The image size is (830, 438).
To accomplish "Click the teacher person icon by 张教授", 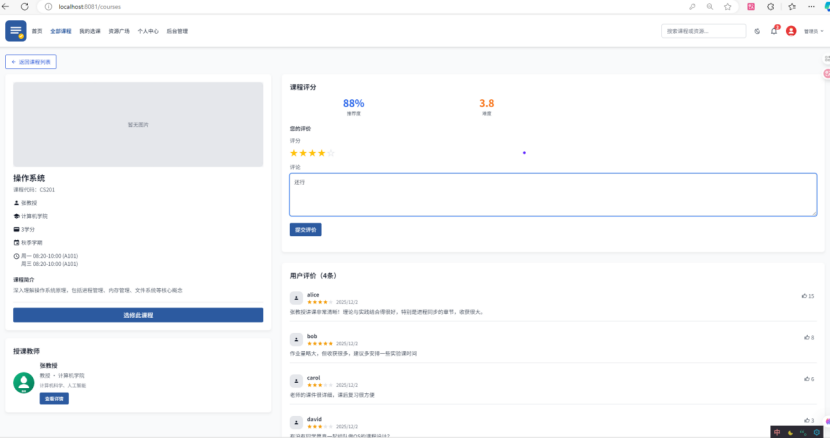I will (16, 203).
